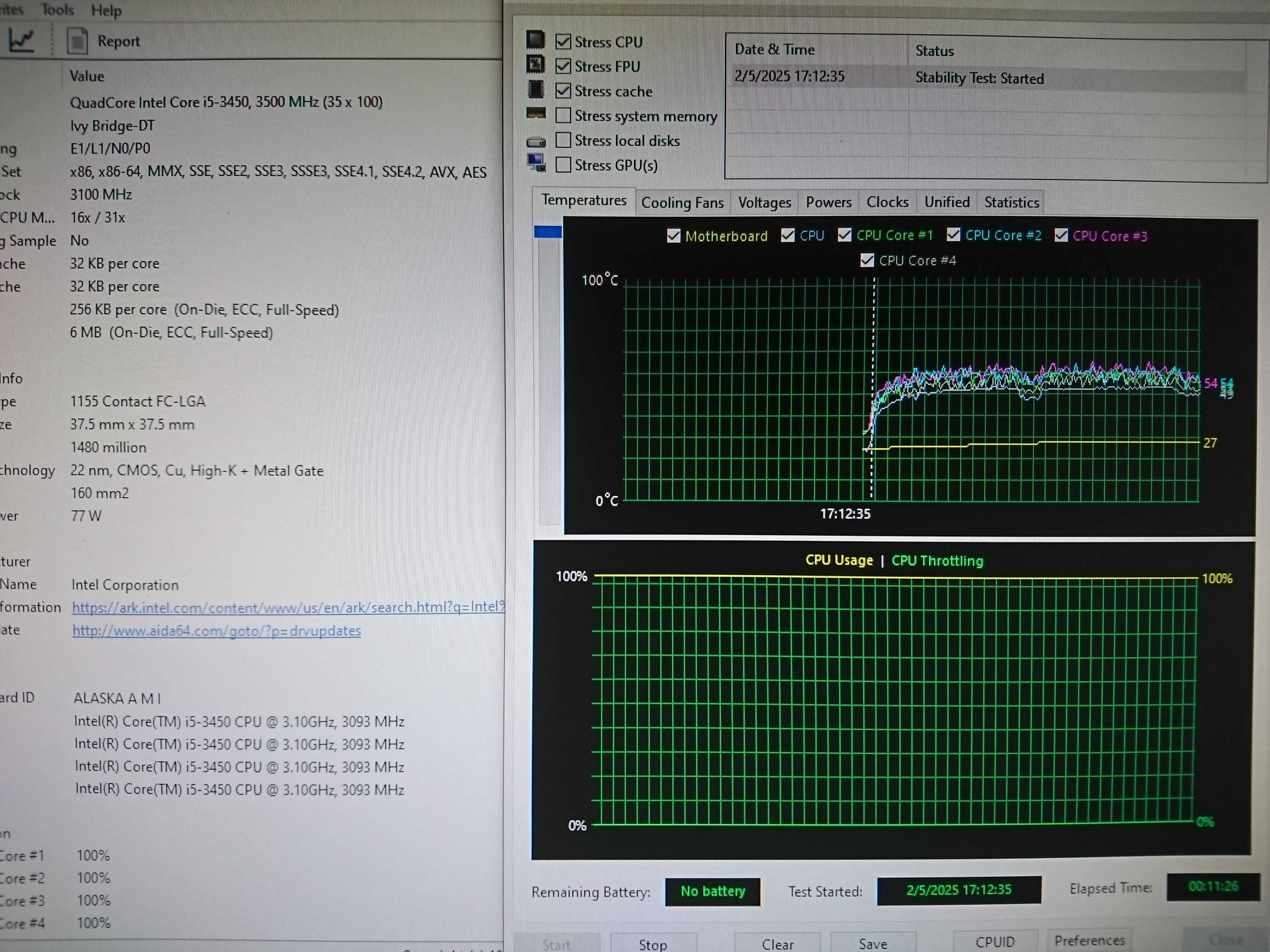Screen dimensions: 1270x952
Task: Select the 3100 MHz clock value
Action: coord(101,194)
